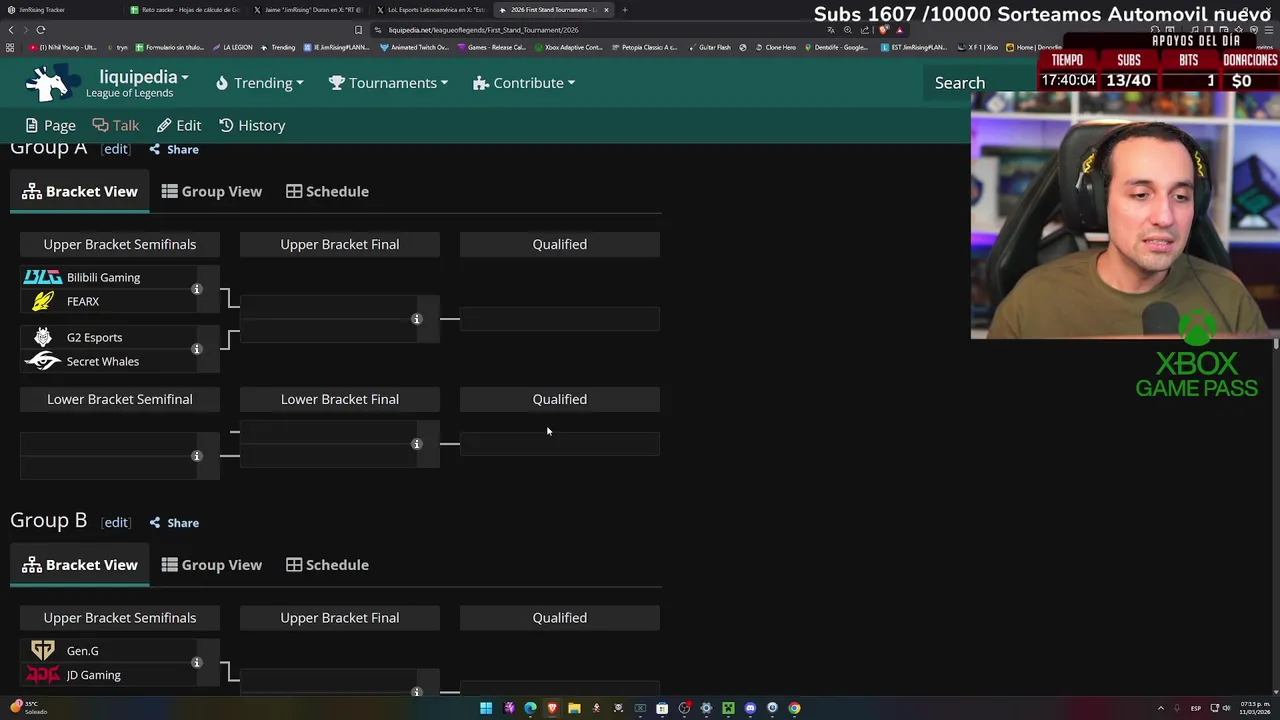This screenshot has height=720, width=1280.
Task: Select Group B Bracket View tab
Action: pos(80,565)
